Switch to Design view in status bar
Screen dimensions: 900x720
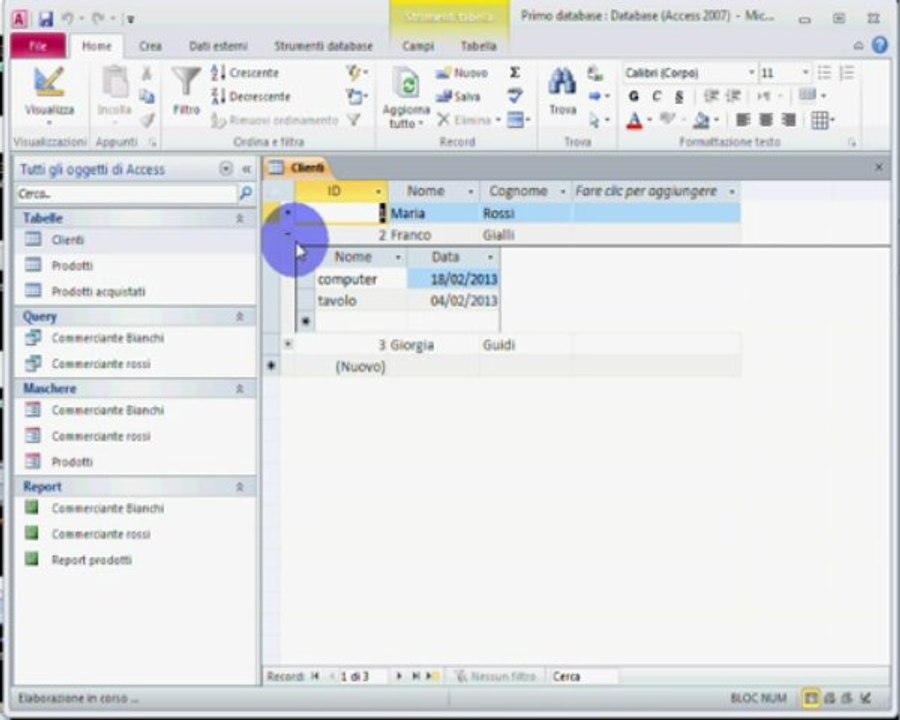click(x=866, y=699)
